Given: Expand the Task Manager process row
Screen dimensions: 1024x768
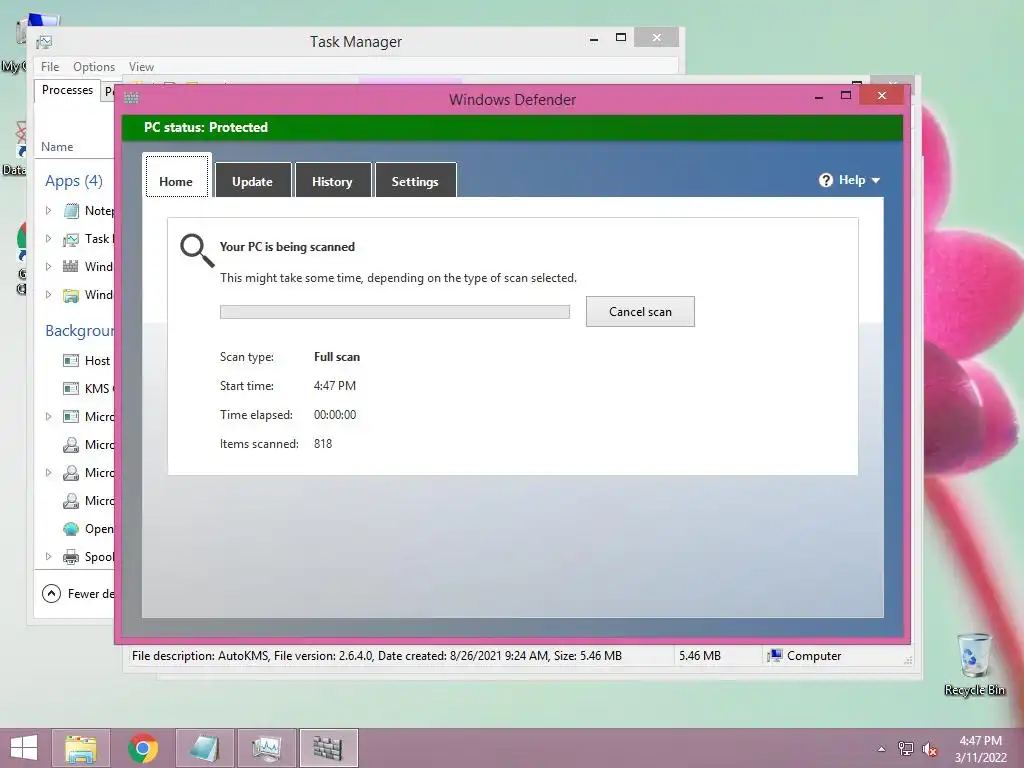Looking at the screenshot, I should pyautogui.click(x=48, y=238).
